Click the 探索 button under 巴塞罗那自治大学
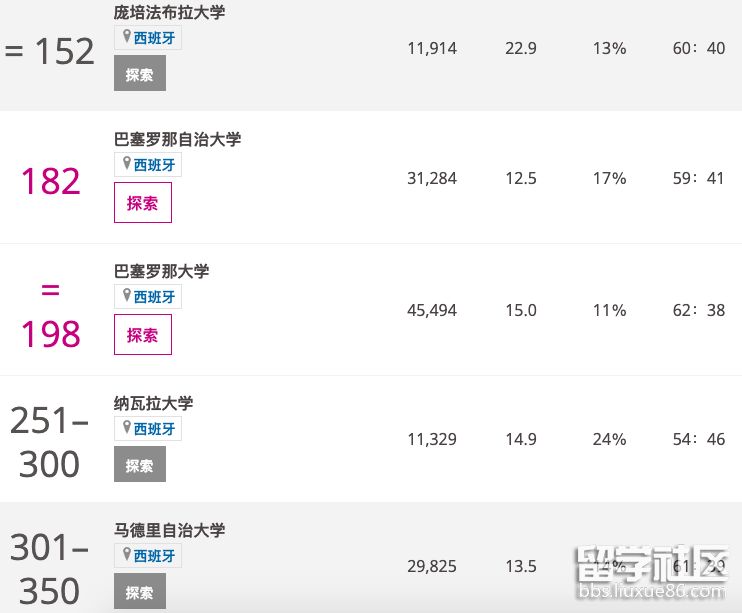 142,203
